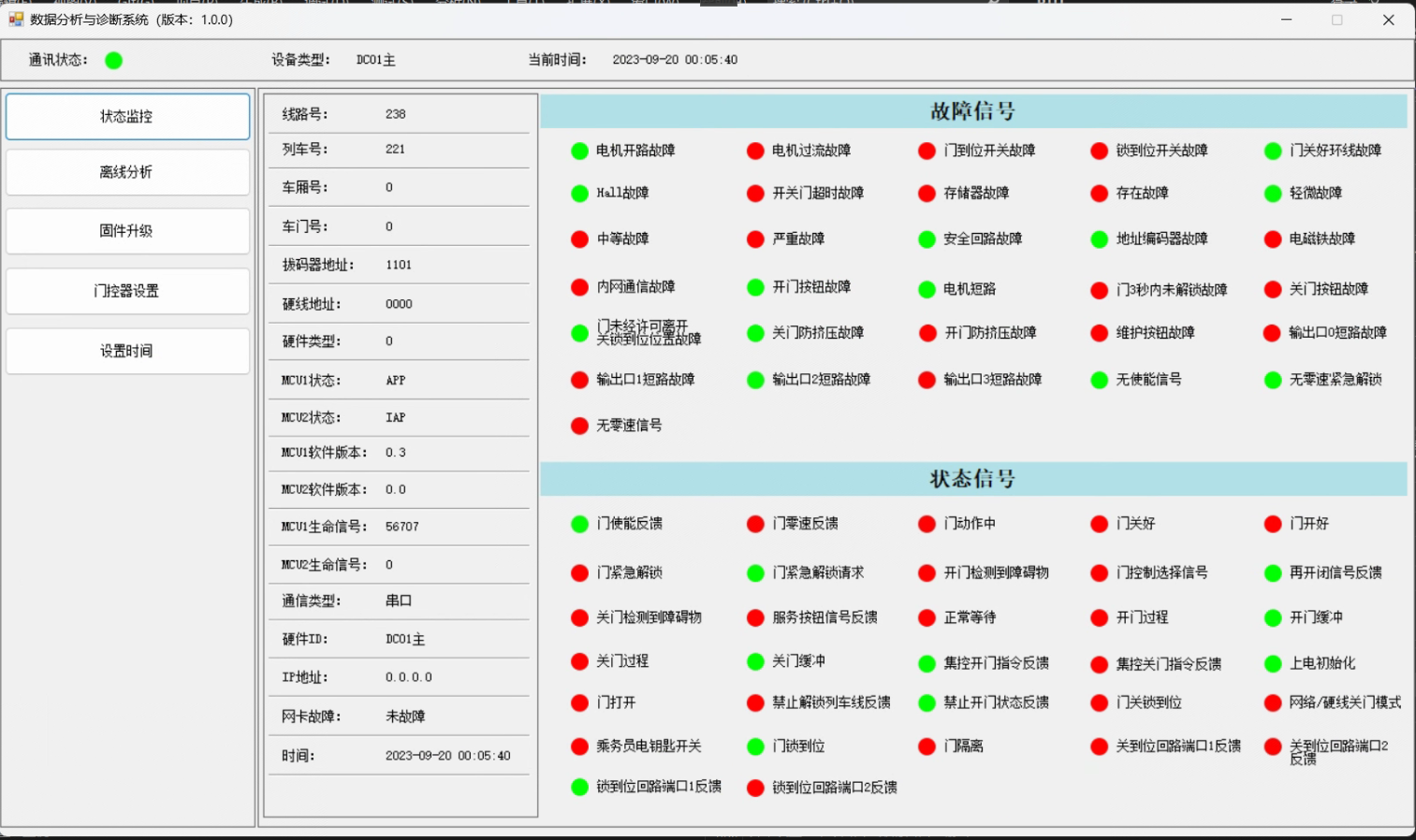Click the 存储器故障 red indicator
This screenshot has height=840, width=1416.
click(927, 194)
